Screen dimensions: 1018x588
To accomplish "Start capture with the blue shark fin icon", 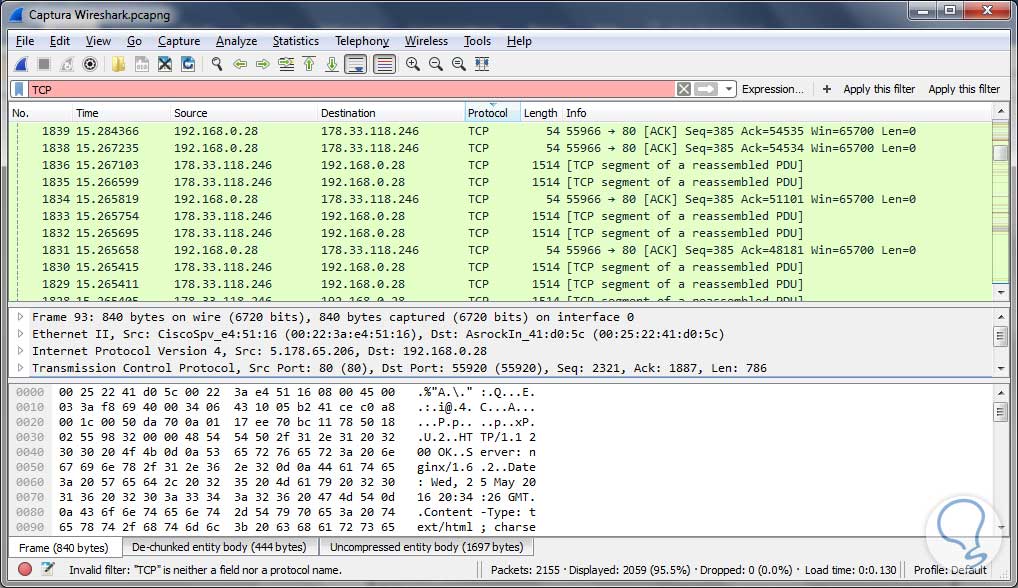I will [21, 64].
